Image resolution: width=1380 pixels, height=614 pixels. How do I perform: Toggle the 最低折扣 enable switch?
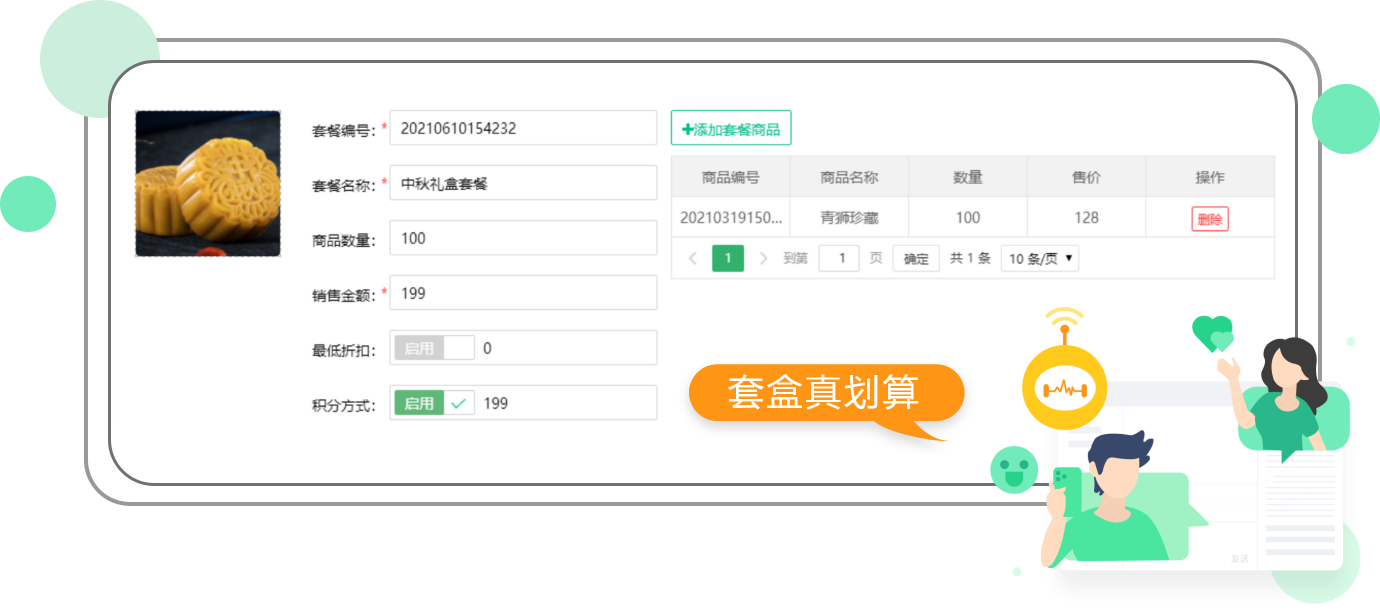434,348
